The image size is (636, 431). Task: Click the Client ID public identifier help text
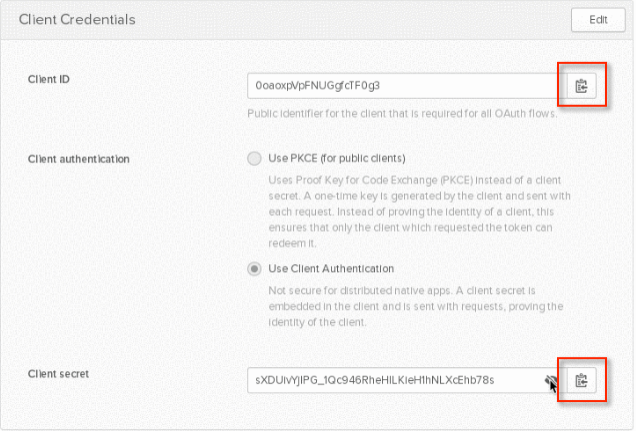(x=402, y=114)
